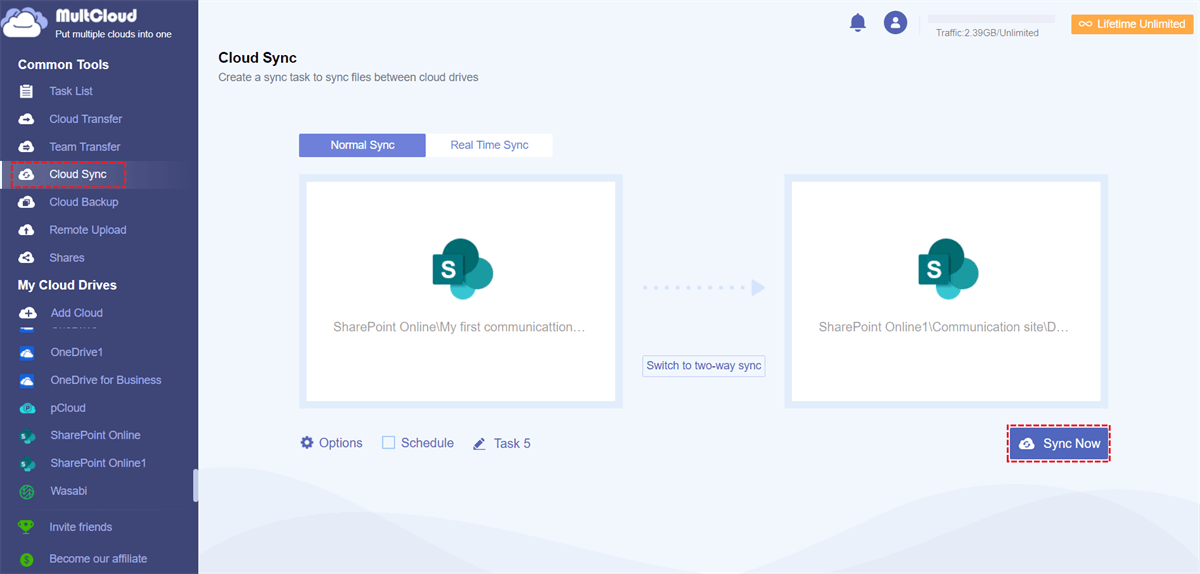Viewport: 1200px width, 574px height.
Task: Click the source SharePoint logo
Action: (x=461, y=269)
